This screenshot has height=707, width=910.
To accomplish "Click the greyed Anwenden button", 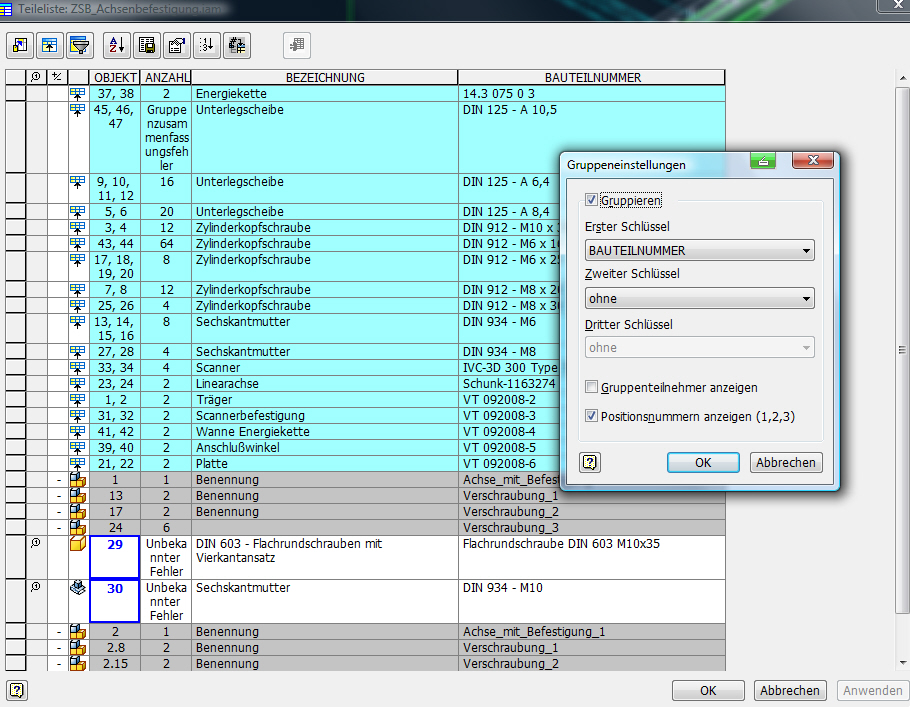I will click(x=872, y=691).
